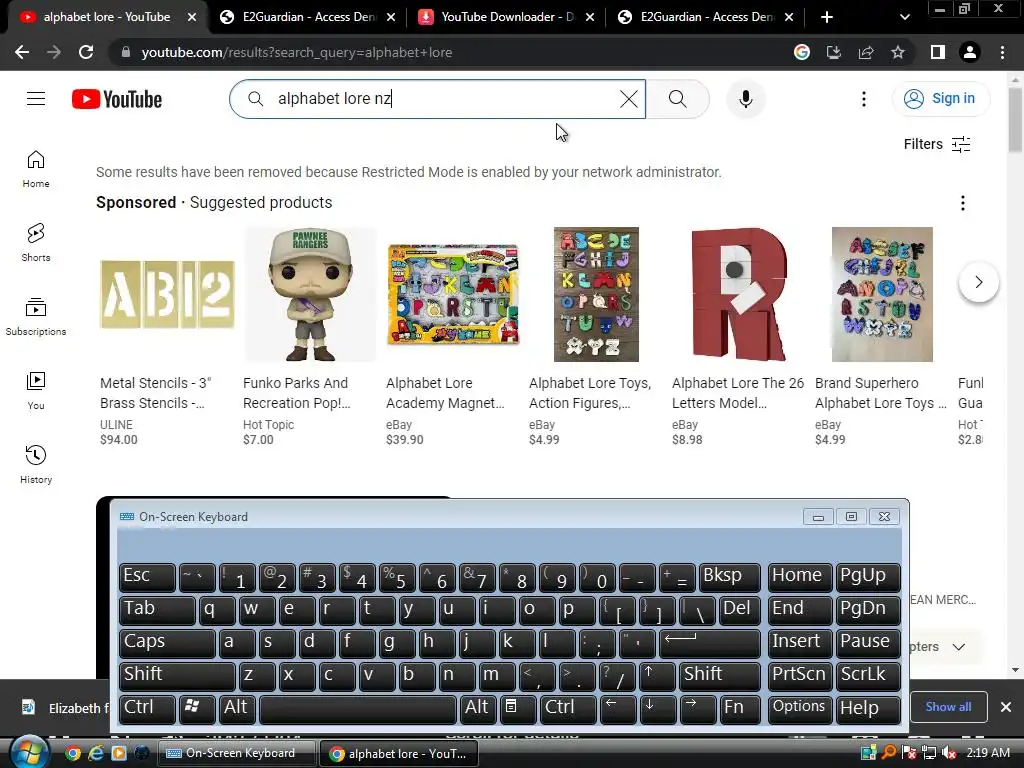
Task: Start voice search with the microphone icon
Action: click(x=745, y=99)
